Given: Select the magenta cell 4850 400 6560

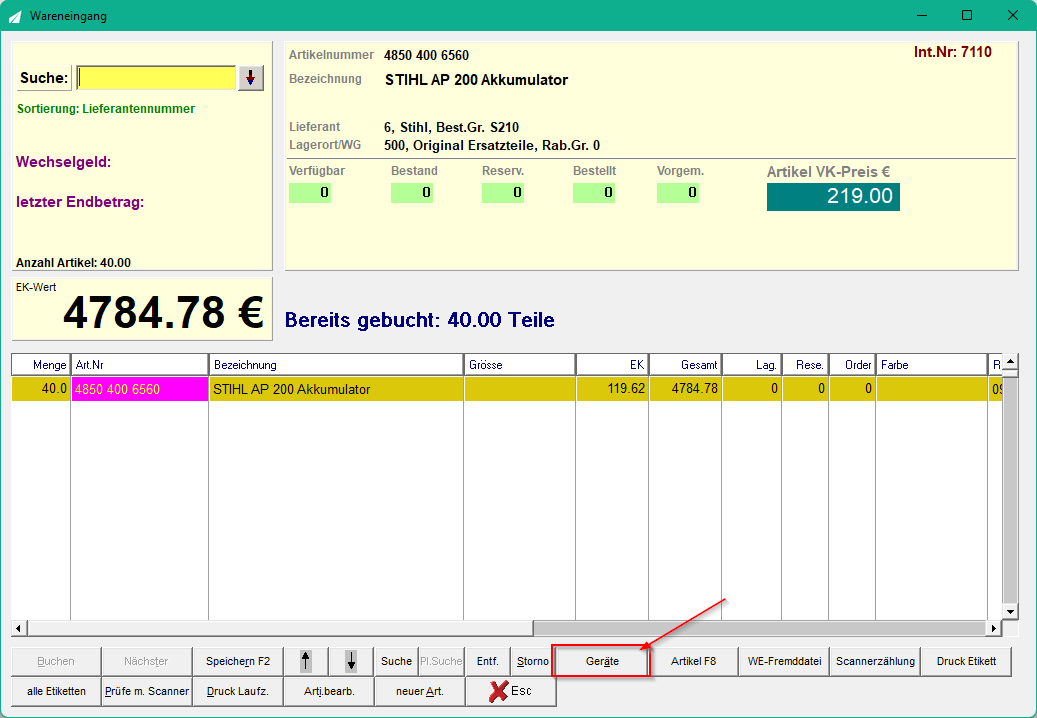Looking at the screenshot, I should pyautogui.click(x=140, y=389).
